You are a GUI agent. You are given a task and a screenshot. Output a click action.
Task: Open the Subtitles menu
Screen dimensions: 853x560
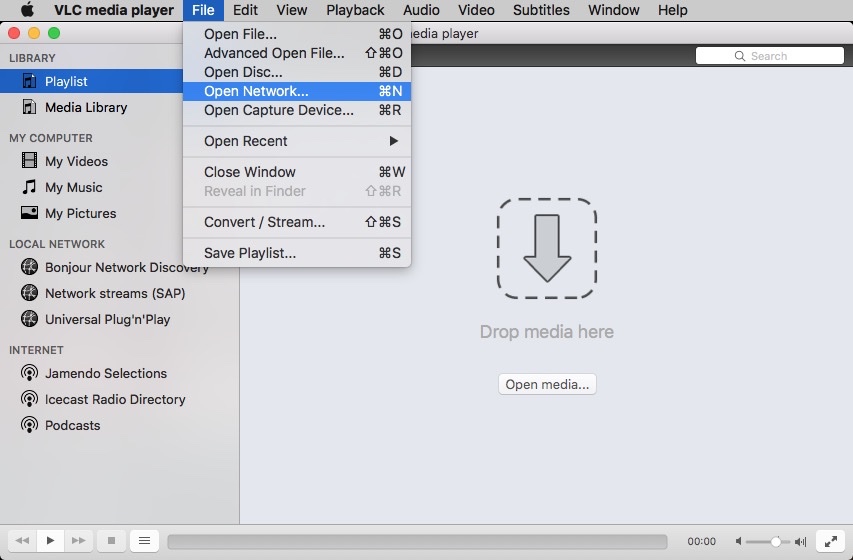[541, 10]
